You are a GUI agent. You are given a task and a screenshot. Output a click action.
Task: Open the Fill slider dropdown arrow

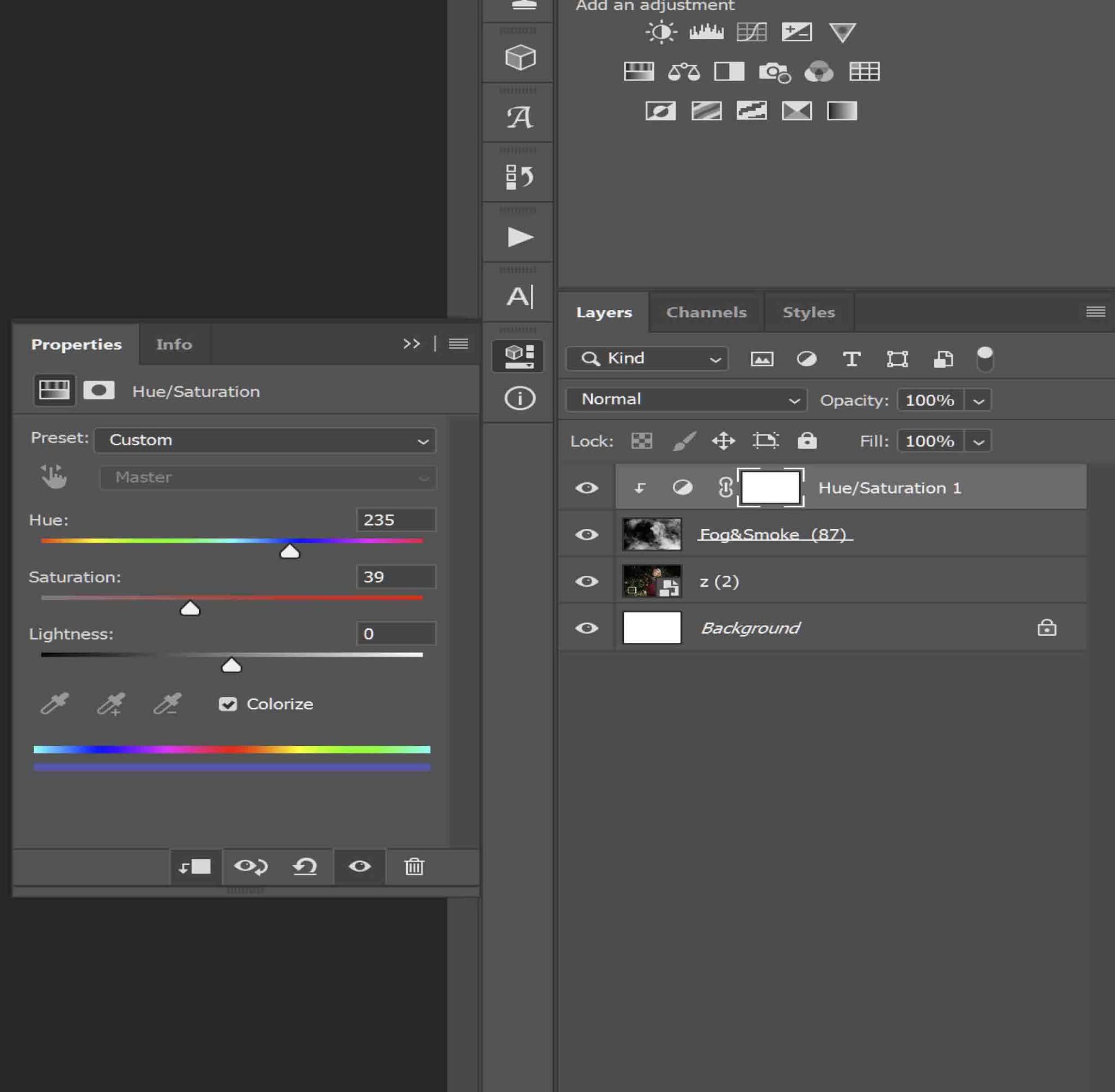(x=978, y=441)
